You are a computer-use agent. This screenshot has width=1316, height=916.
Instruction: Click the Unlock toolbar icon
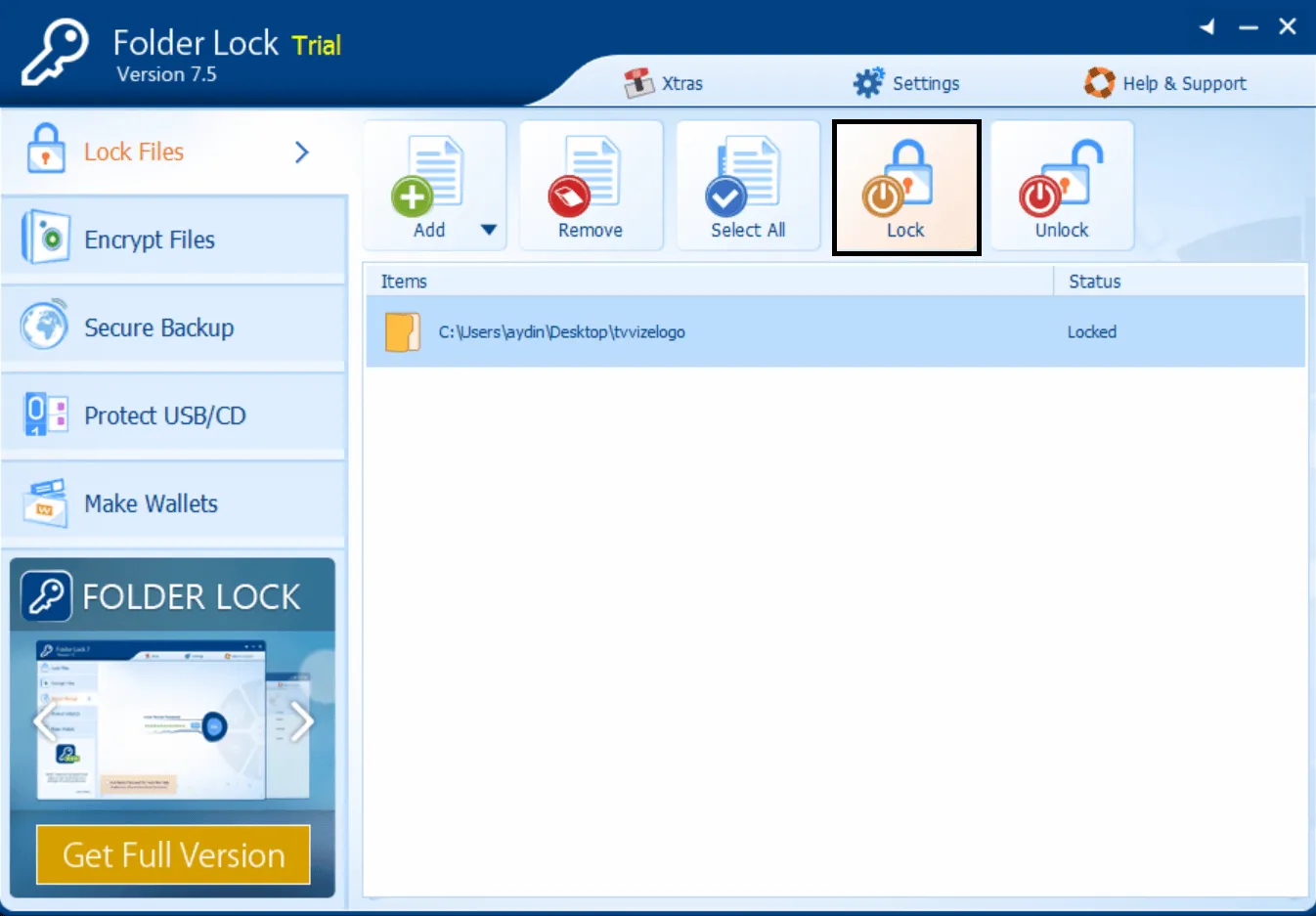1062,188
